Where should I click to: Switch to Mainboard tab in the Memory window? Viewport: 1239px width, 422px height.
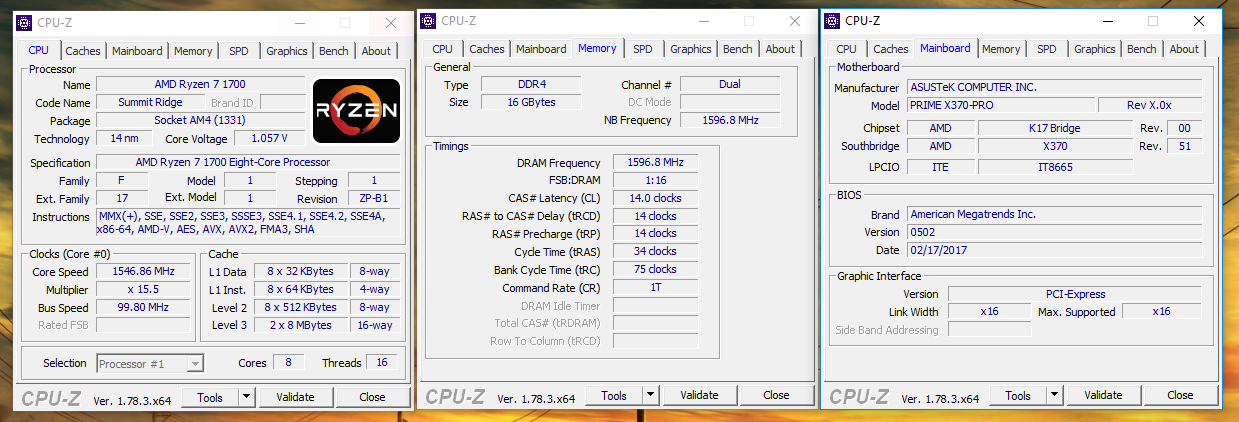(541, 49)
